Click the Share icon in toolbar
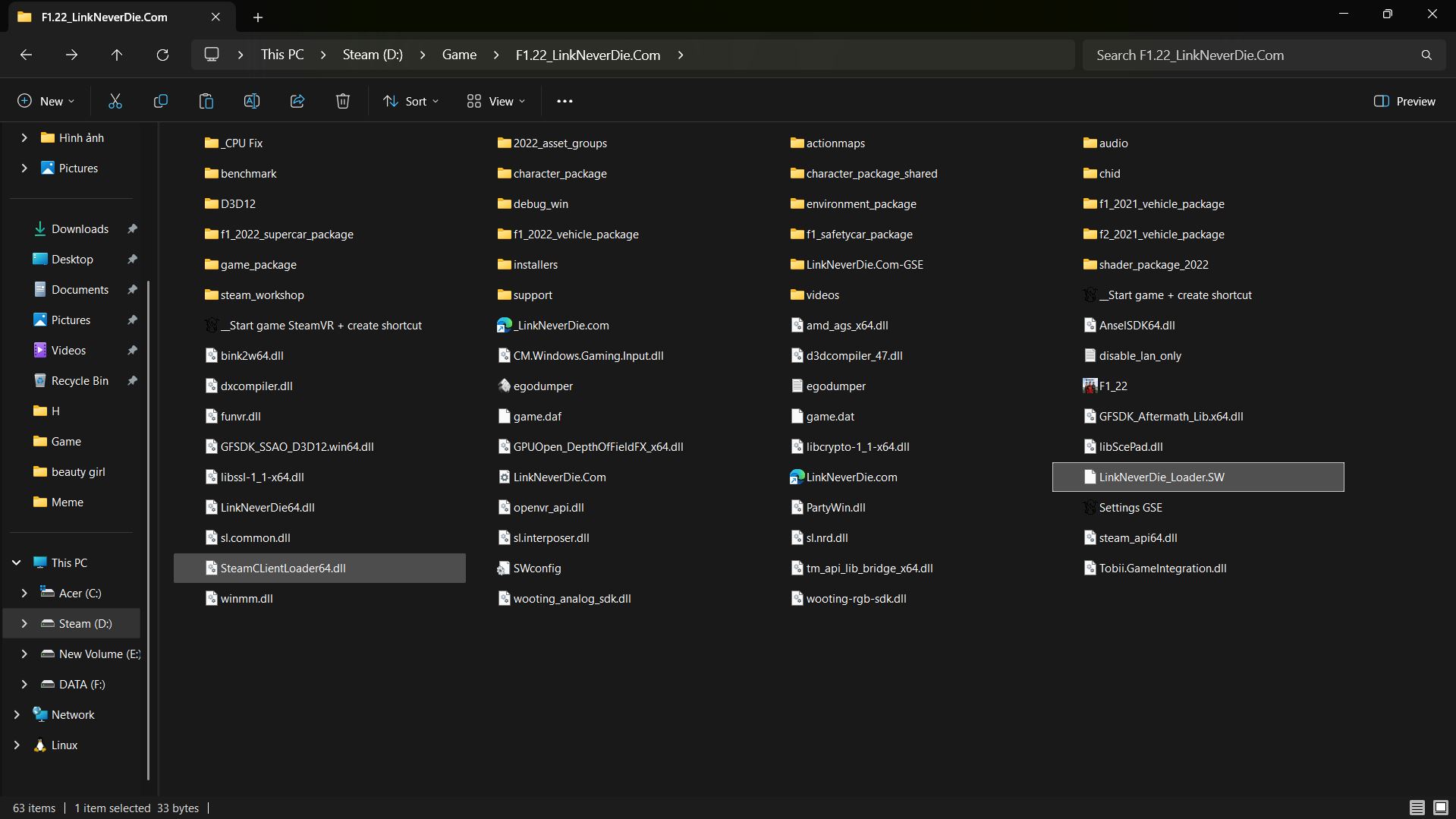1456x819 pixels. 297,101
